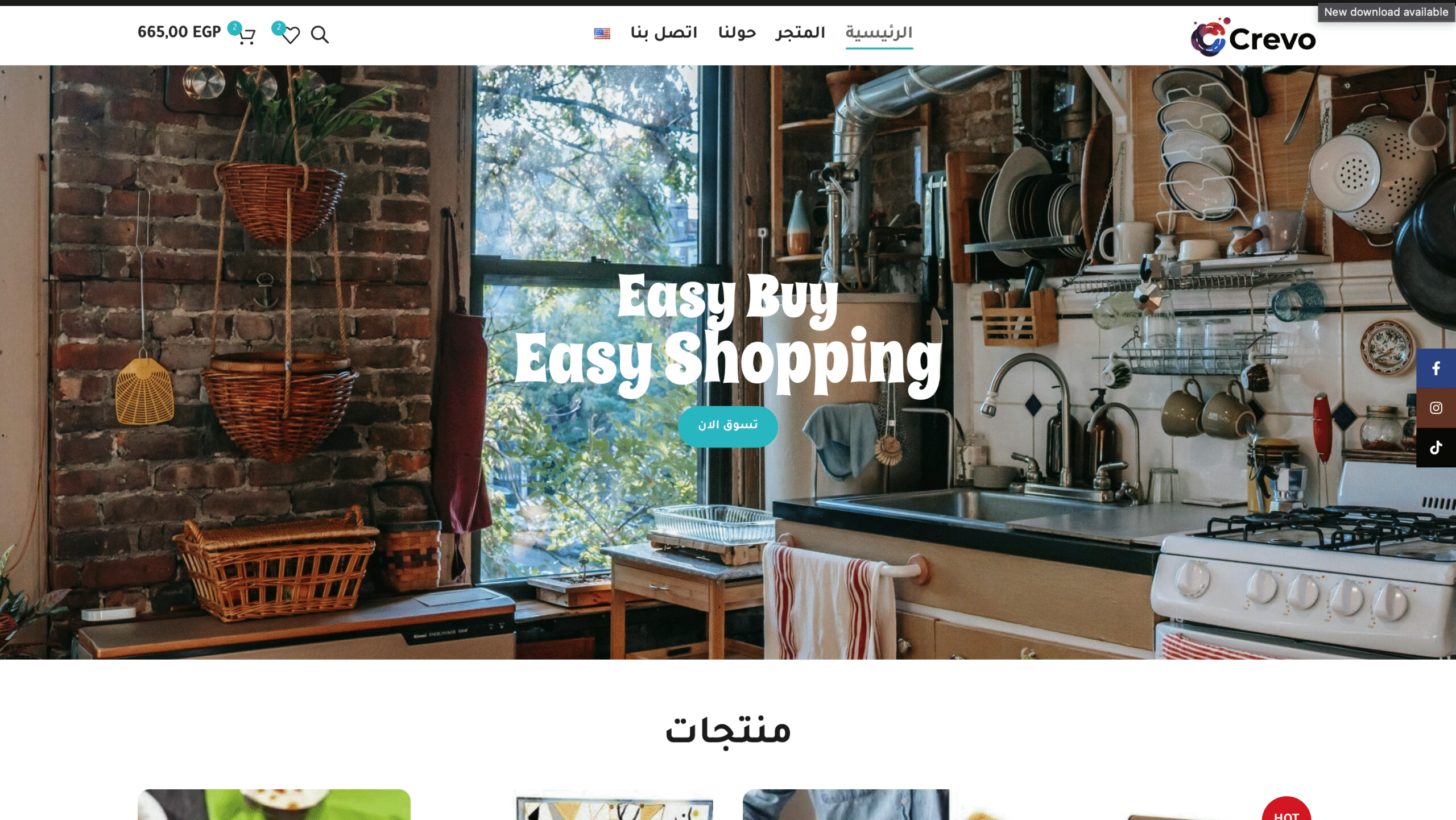Open the wishlist heart icon
Screen dimensions: 1456x820
[x=291, y=36]
